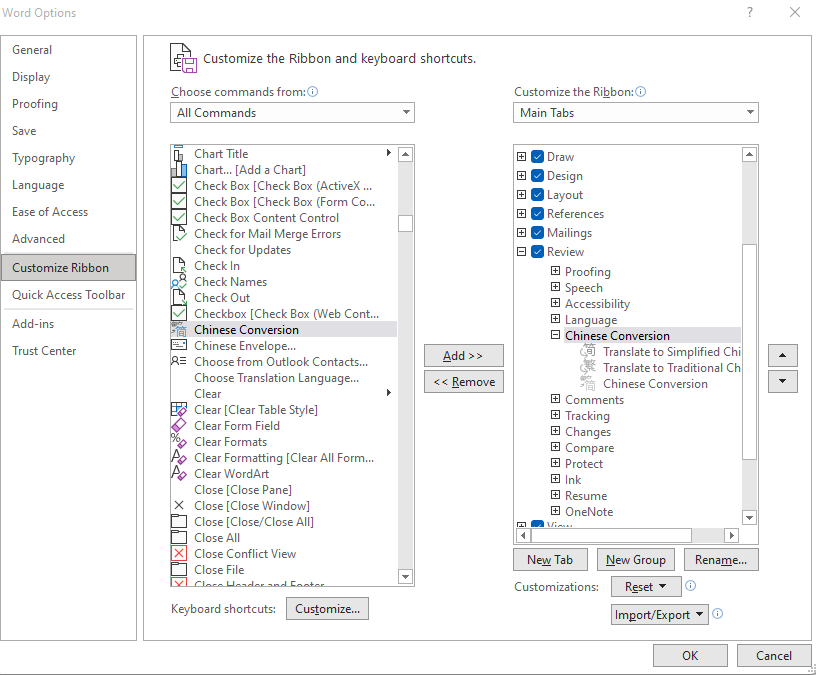Viewport: 816px width, 675px height.
Task: Uncheck the Layout tab checkbox
Action: (538, 195)
